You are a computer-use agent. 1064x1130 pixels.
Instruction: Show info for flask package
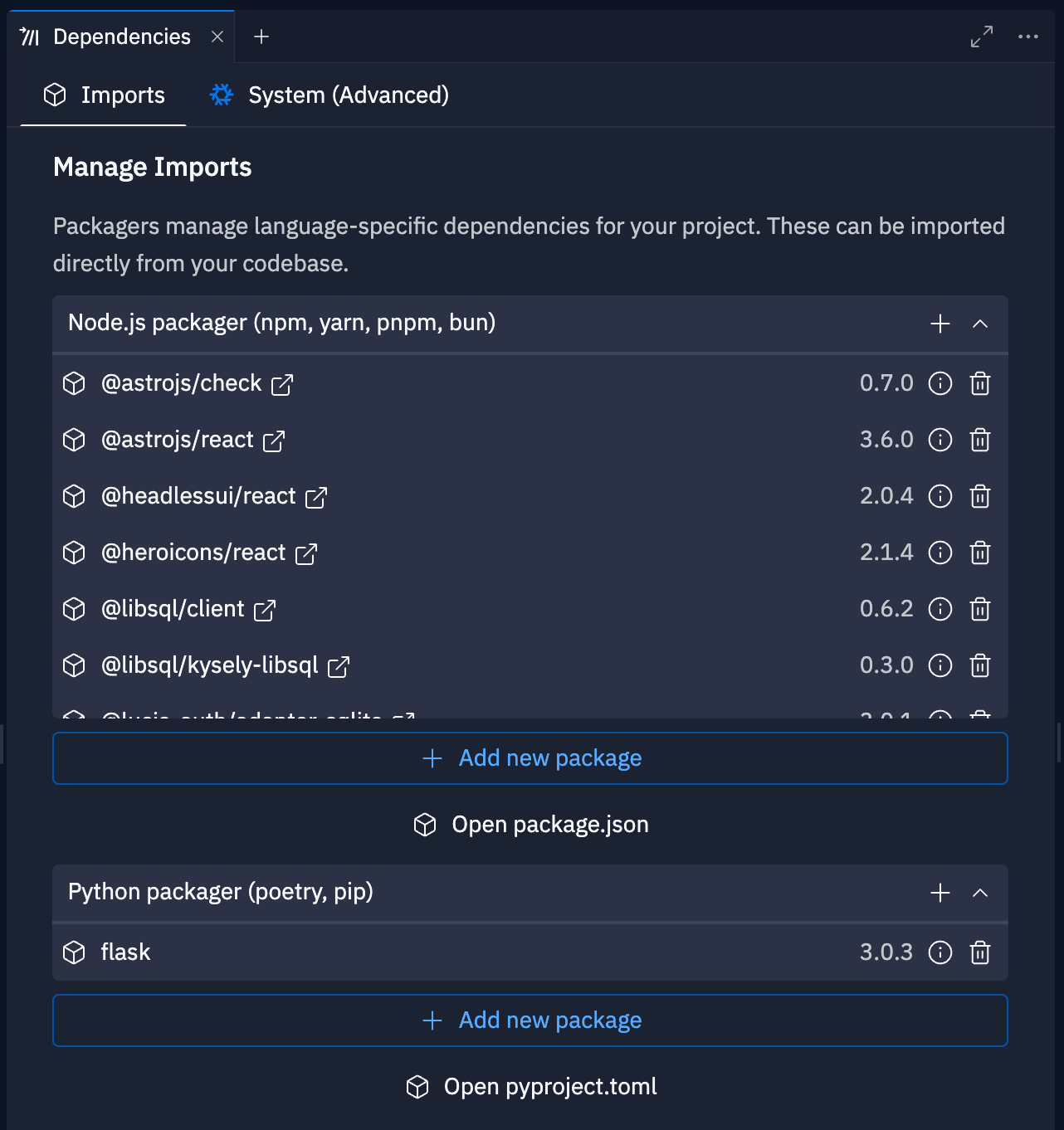[x=940, y=952]
